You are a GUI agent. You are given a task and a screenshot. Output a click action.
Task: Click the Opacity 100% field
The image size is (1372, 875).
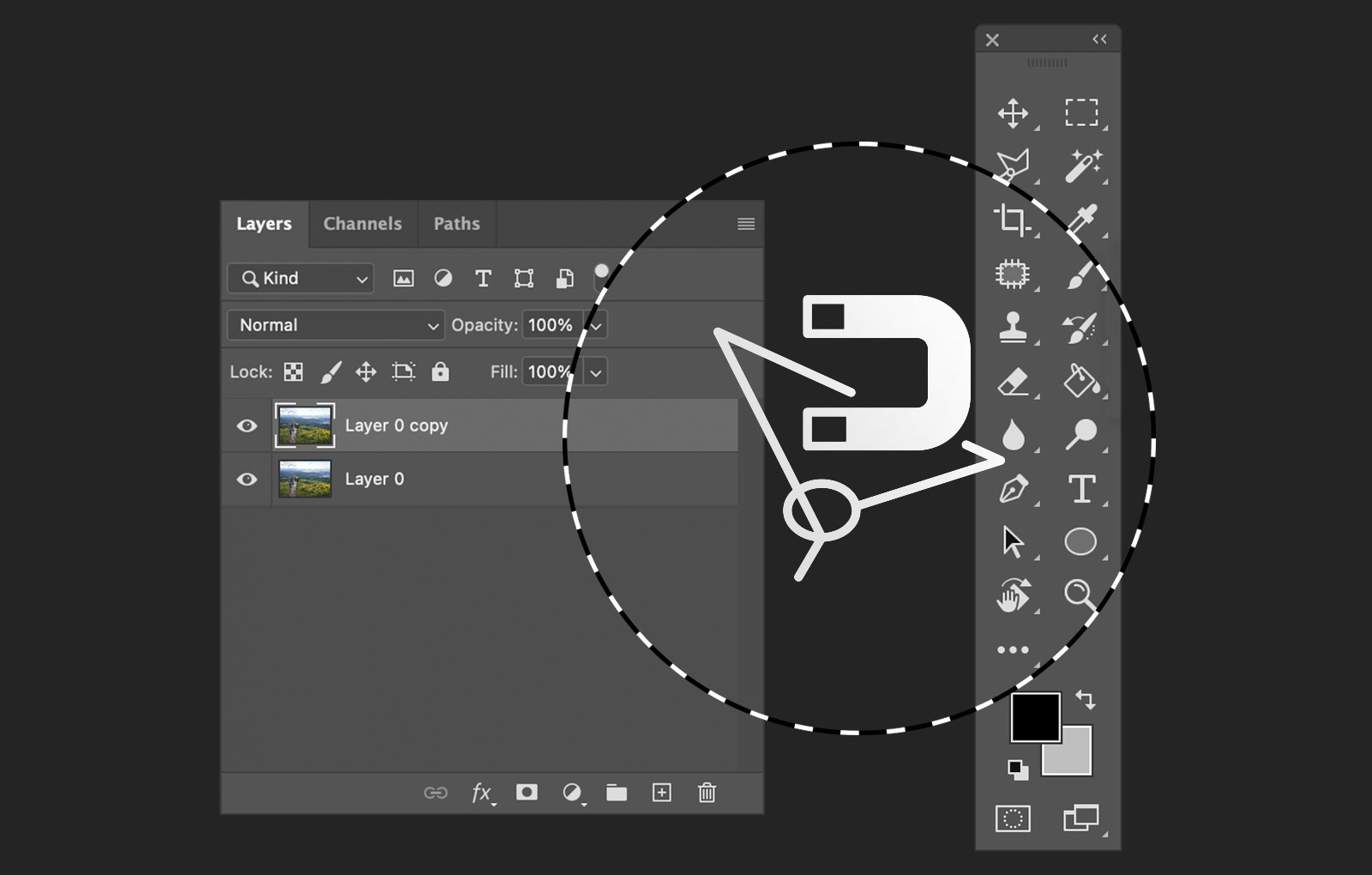pos(551,325)
